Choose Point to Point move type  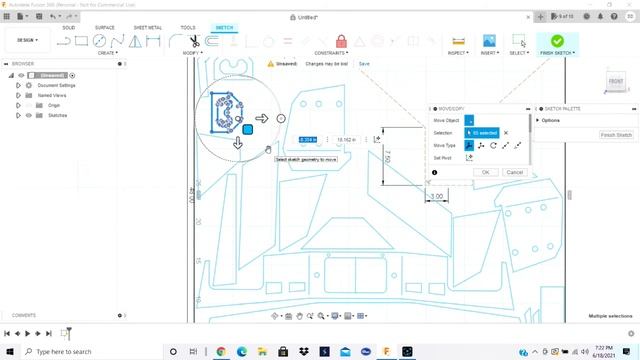tap(505, 145)
